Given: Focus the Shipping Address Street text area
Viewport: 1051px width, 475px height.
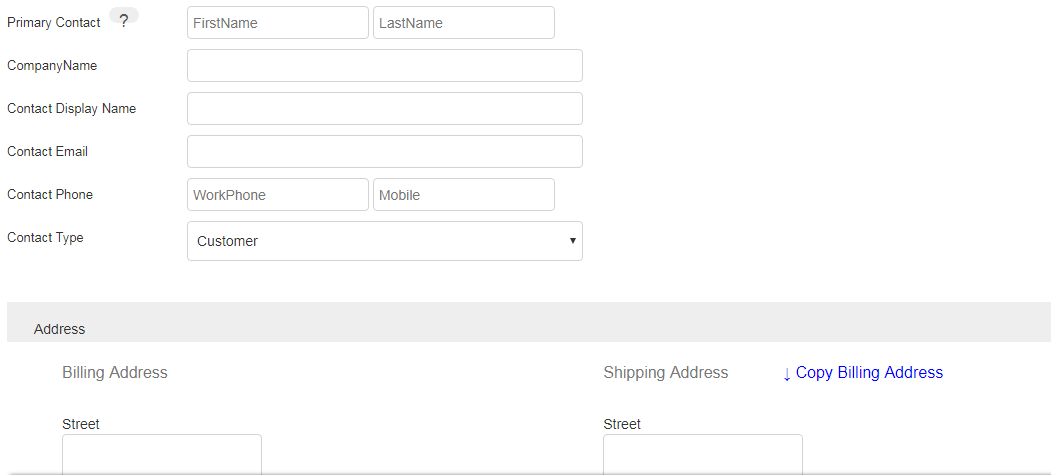Looking at the screenshot, I should click(x=702, y=453).
